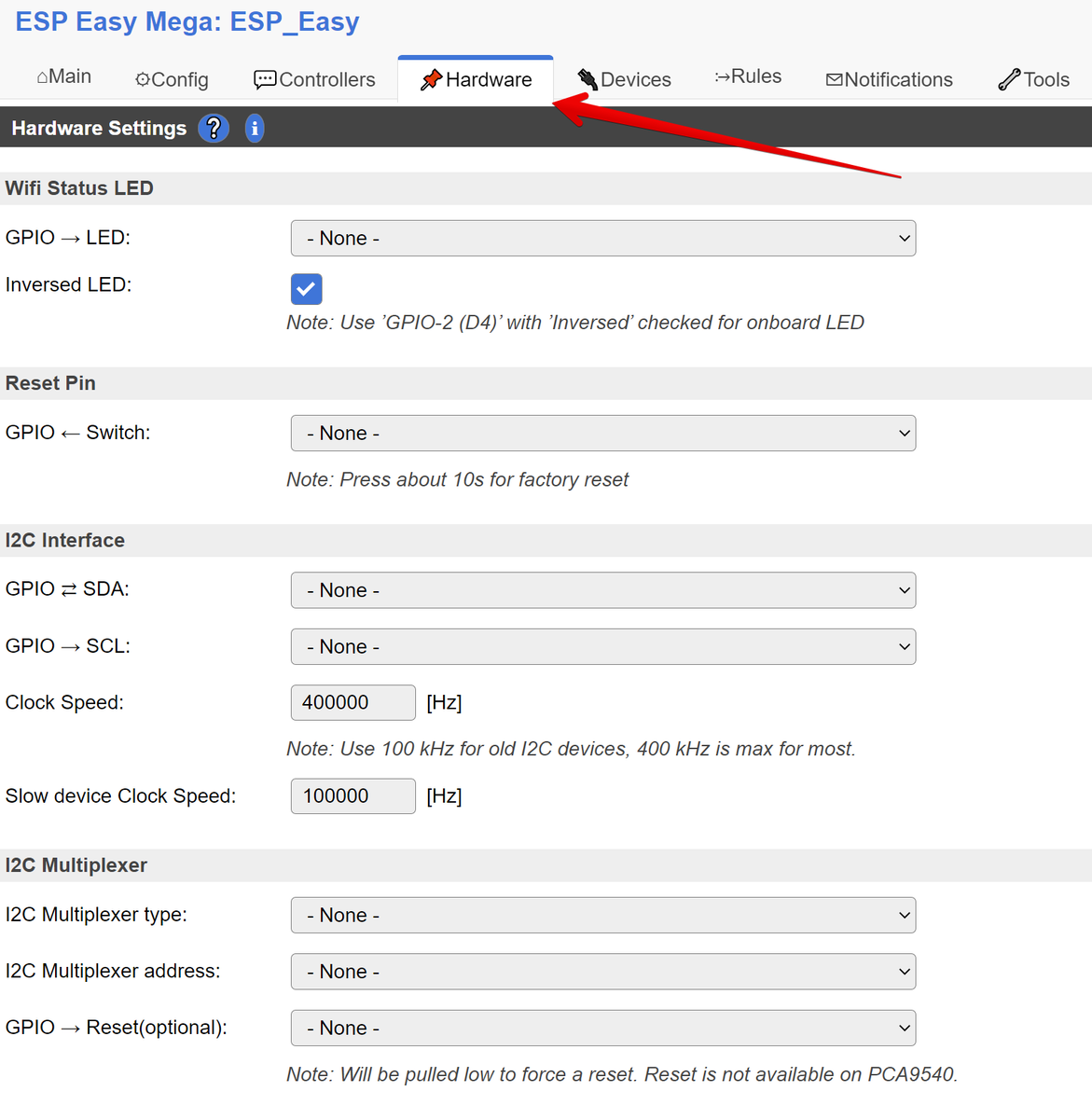This screenshot has width=1092, height=1119.
Task: Open the Hardware Settings info icon
Action: point(255,128)
